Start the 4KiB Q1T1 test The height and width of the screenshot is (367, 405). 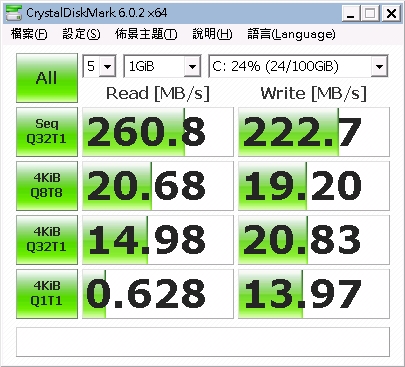(47, 294)
